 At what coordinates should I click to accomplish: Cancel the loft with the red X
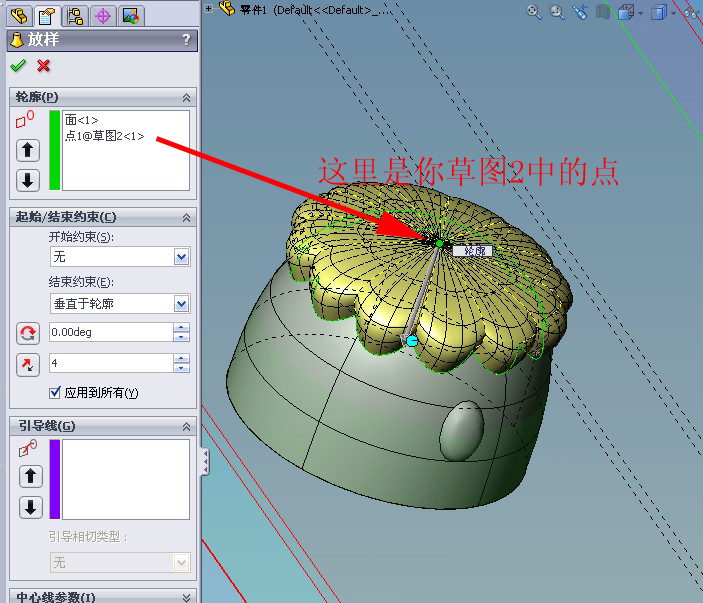[43, 66]
